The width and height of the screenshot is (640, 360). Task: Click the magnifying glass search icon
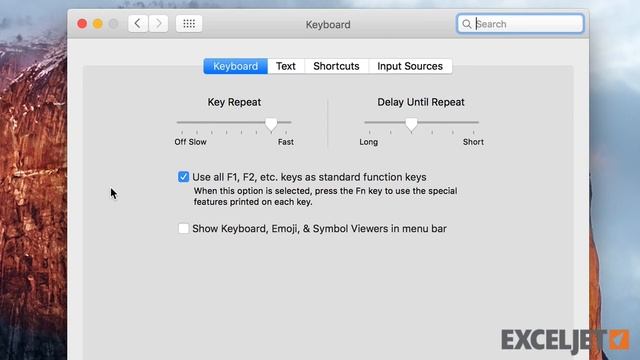coord(467,24)
